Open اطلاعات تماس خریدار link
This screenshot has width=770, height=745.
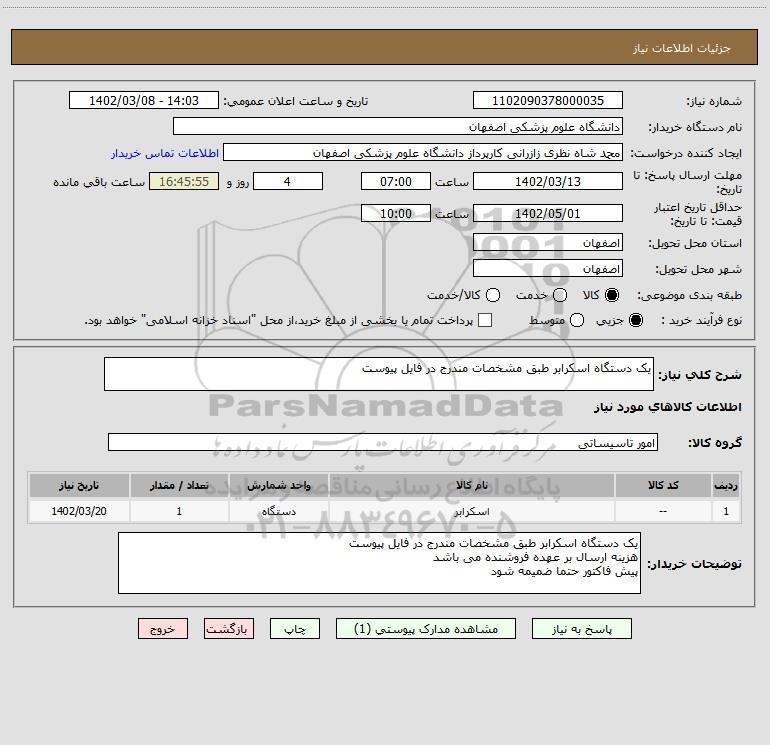pos(165,153)
